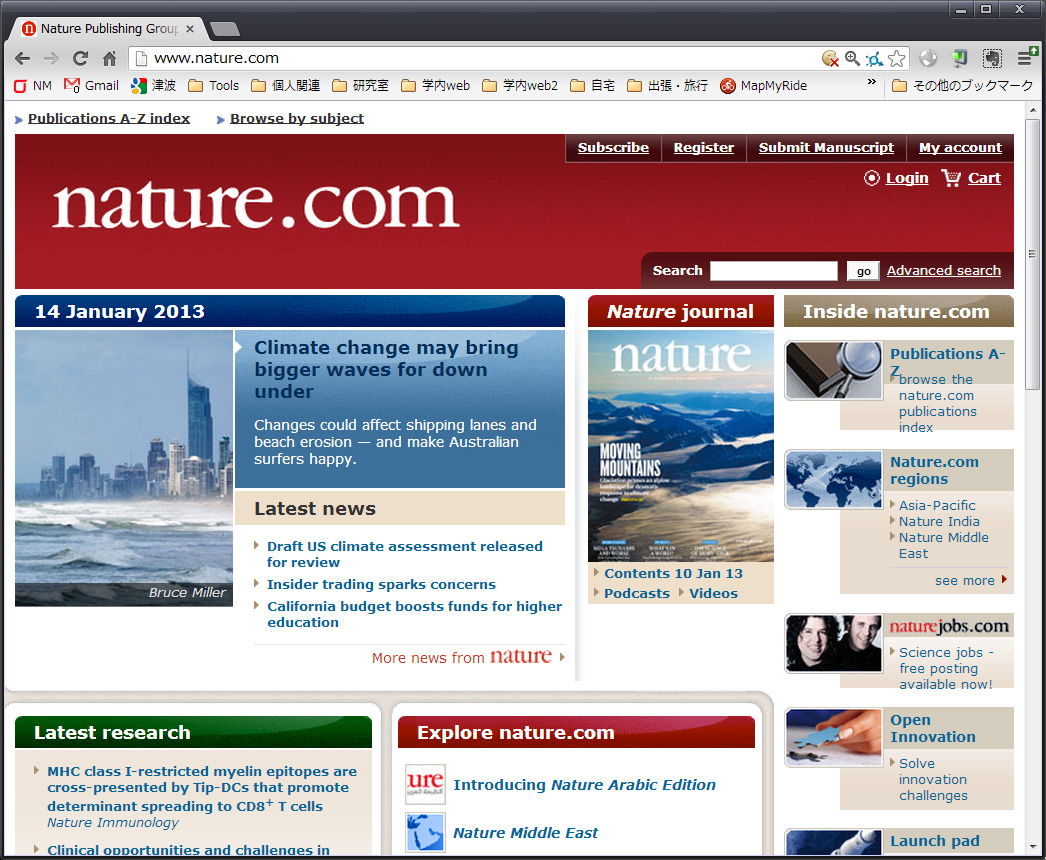Click the browser Back arrow
This screenshot has height=860, width=1046.
[x=23, y=59]
